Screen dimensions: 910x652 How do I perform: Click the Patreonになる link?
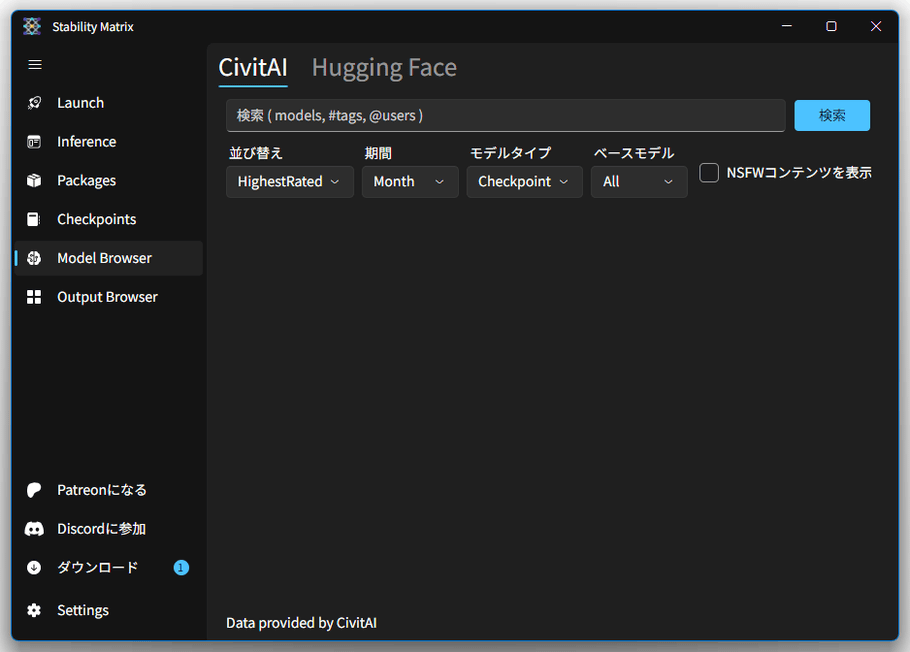pyautogui.click(x=109, y=490)
